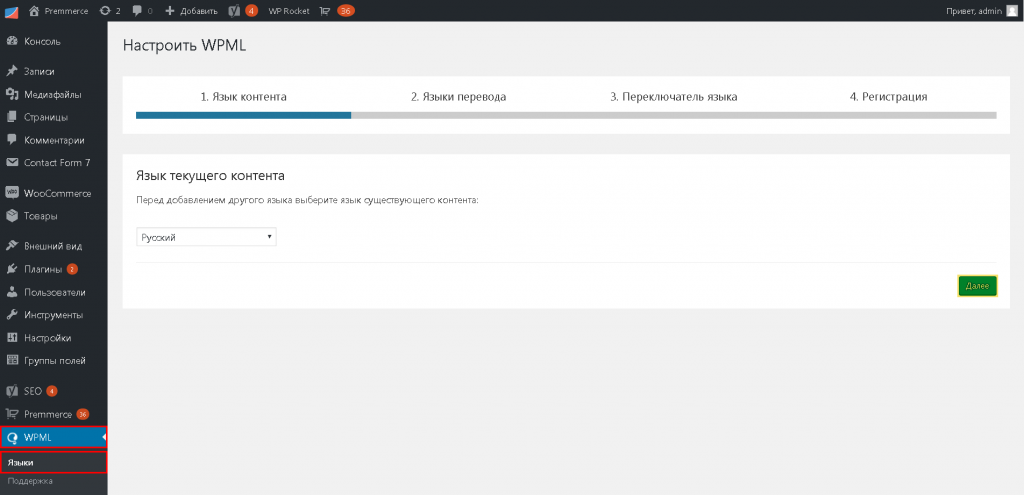This screenshot has height=495, width=1024.
Task: Click the updates icon showing 2
Action: (105, 10)
